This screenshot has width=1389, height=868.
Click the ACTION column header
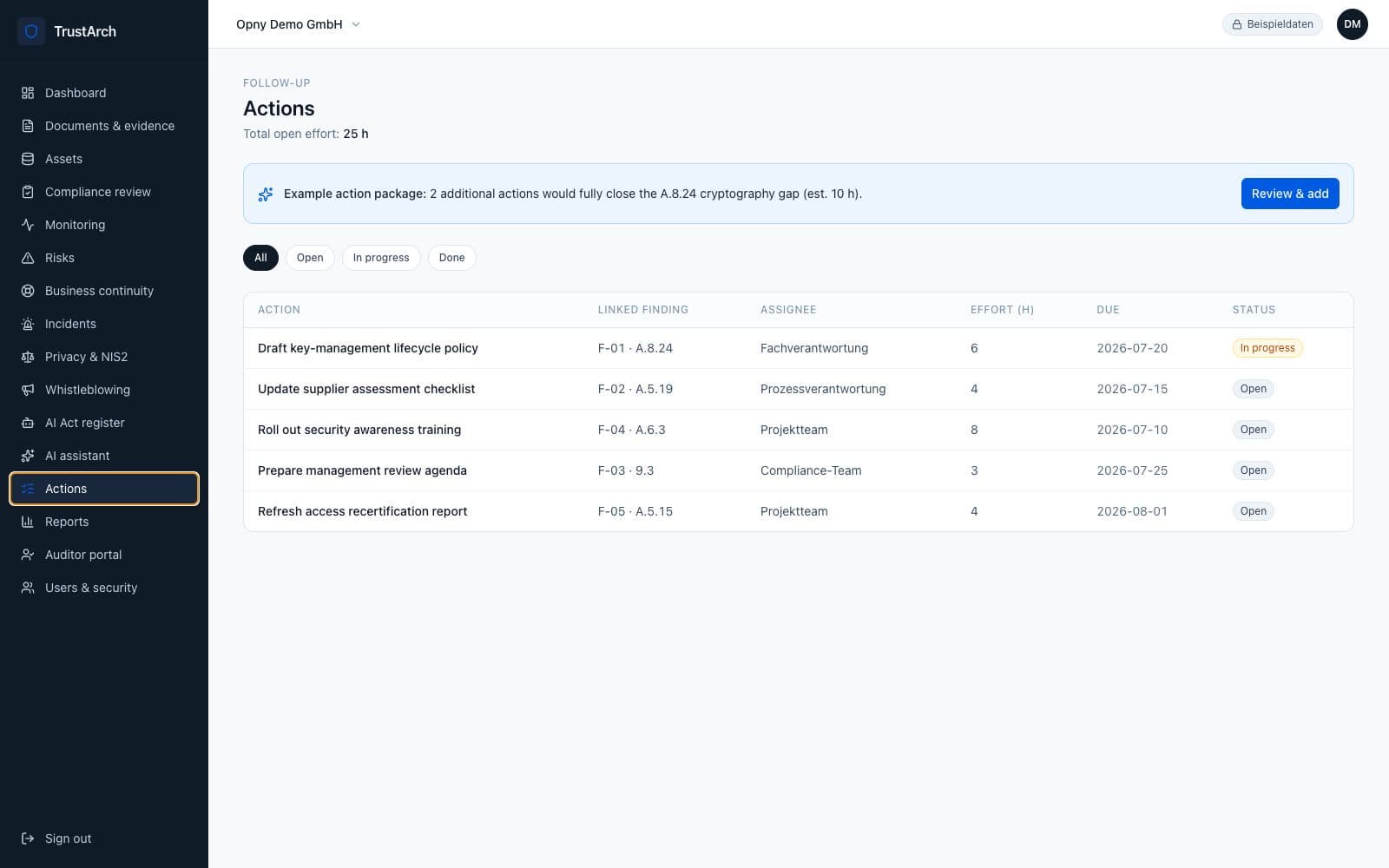coord(279,310)
